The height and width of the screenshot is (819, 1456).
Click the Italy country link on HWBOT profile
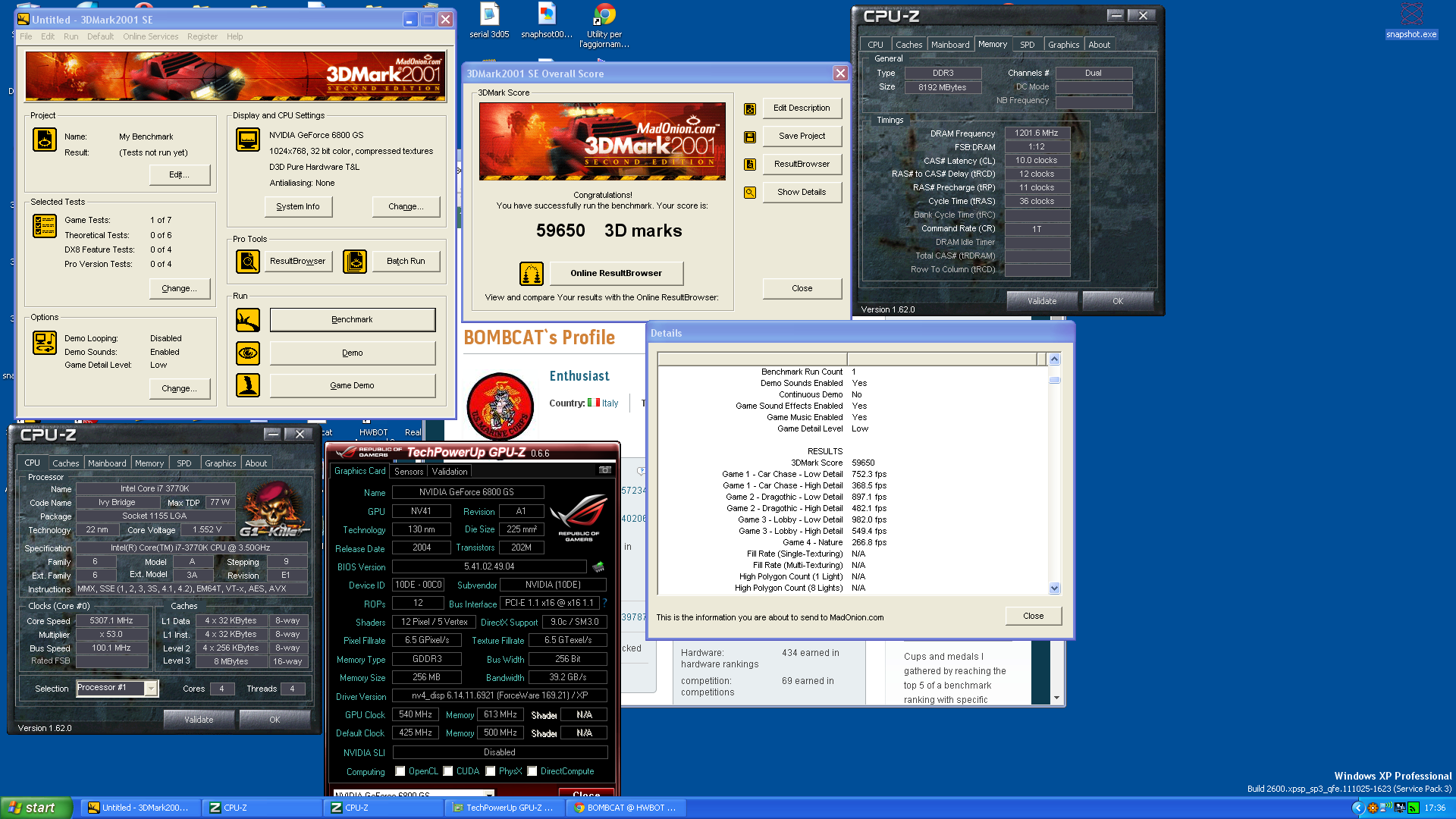(x=610, y=403)
